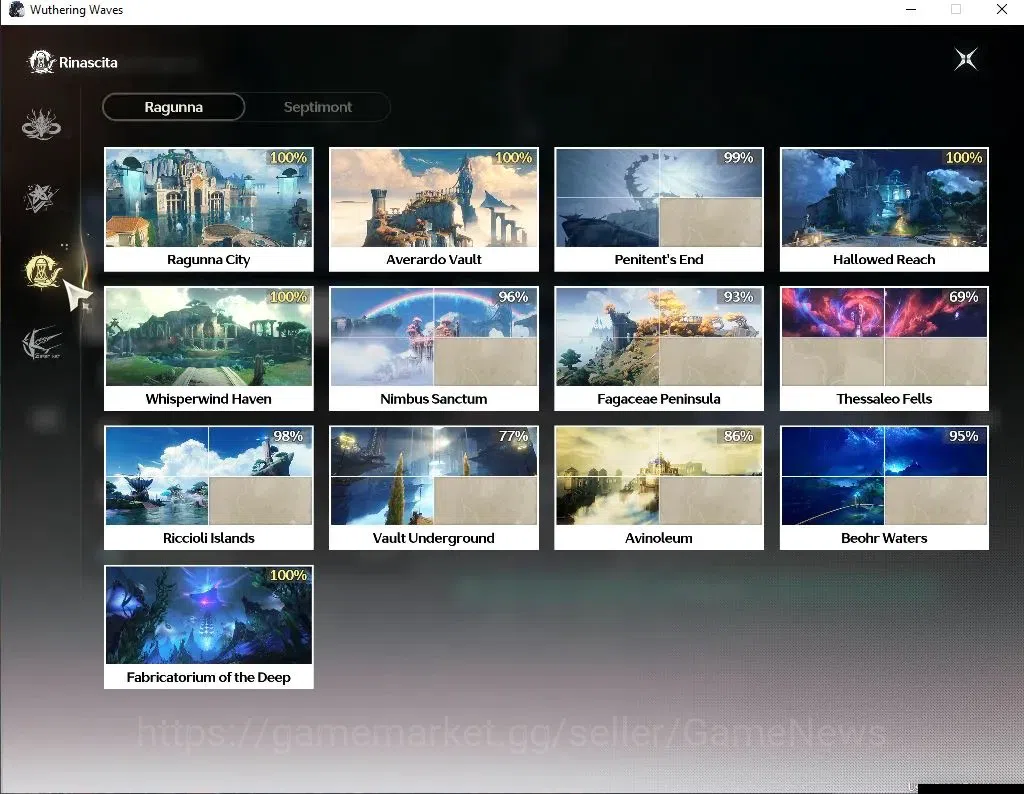Image resolution: width=1024 pixels, height=794 pixels.
Task: Select the first region emblem in sidebar
Action: point(41,124)
